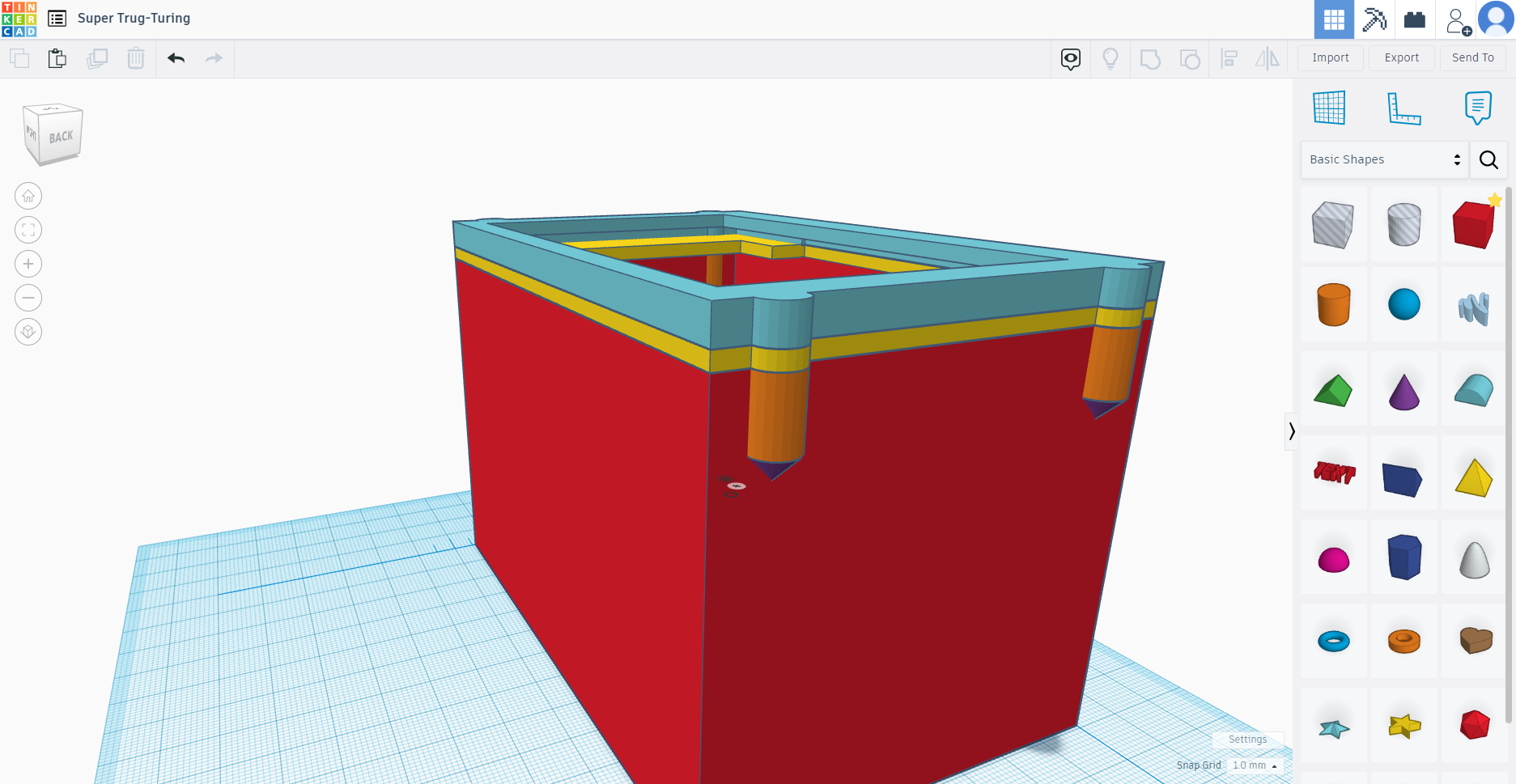The height and width of the screenshot is (784, 1516).
Task: Open the design menu next to the logo
Action: point(57,18)
